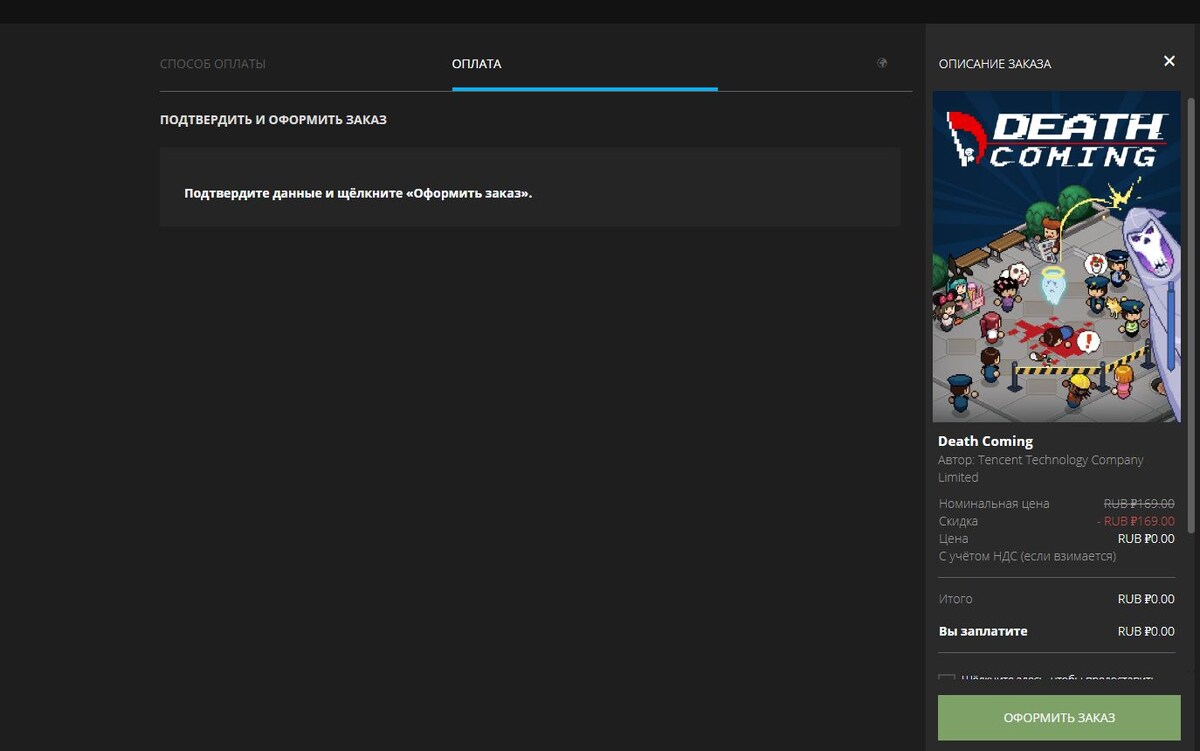1200x751 pixels.
Task: Tick the checkbox above the order button
Action: 946,680
